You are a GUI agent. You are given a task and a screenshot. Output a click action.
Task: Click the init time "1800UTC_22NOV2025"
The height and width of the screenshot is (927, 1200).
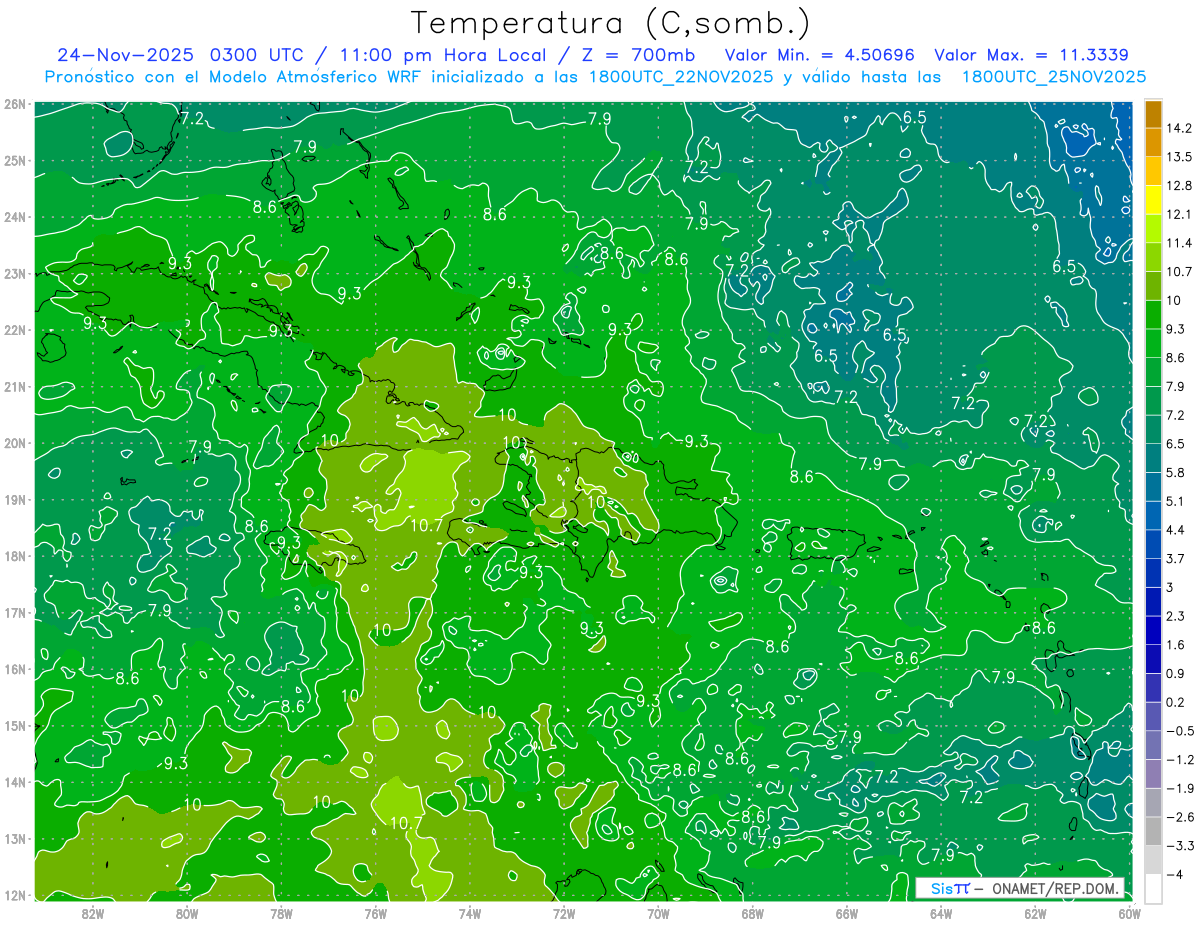[x=681, y=77]
